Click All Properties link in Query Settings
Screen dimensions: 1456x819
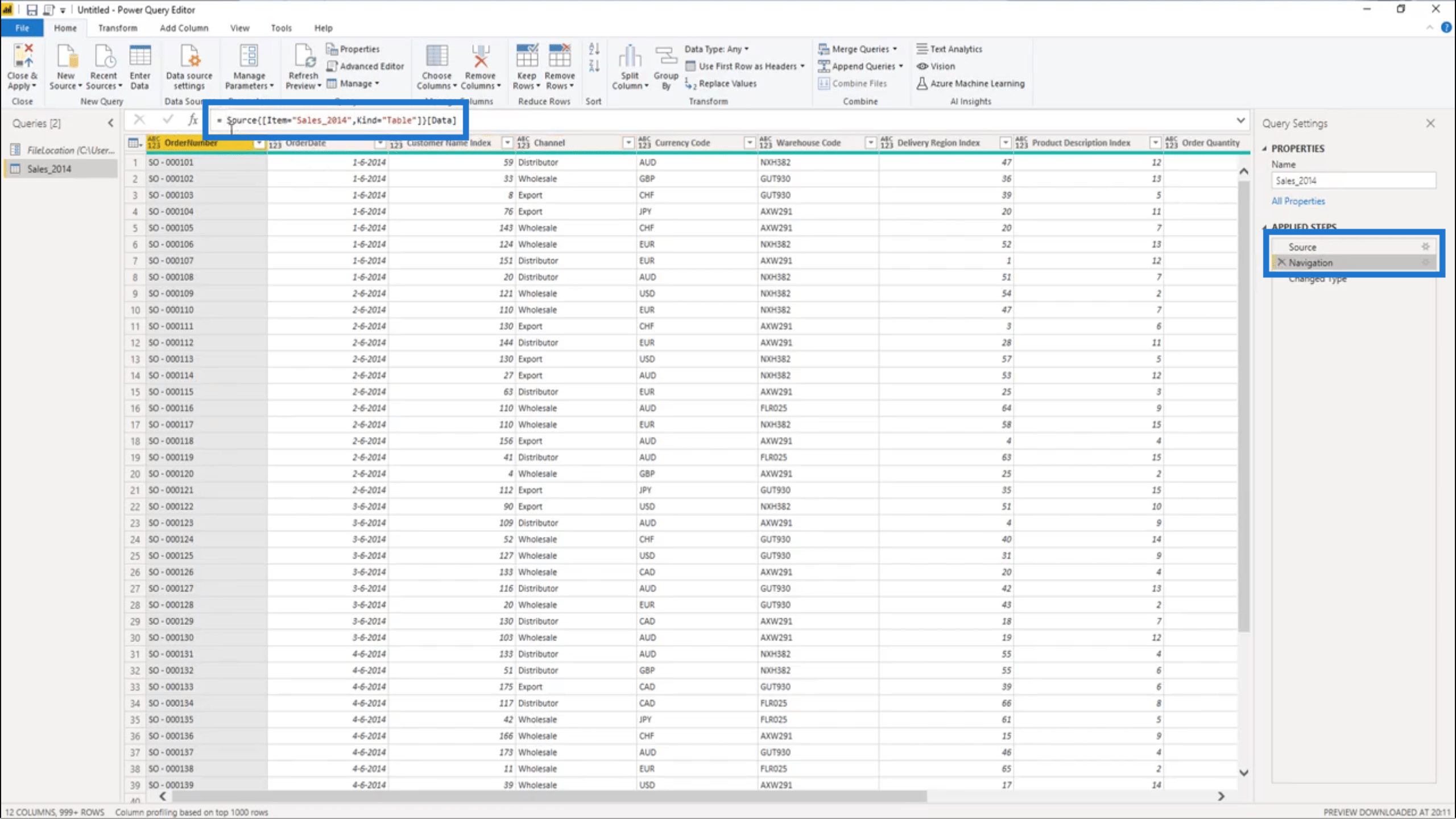click(1298, 201)
